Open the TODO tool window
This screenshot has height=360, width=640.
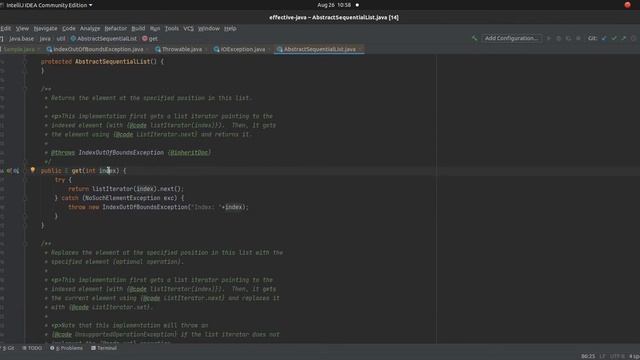point(32,348)
